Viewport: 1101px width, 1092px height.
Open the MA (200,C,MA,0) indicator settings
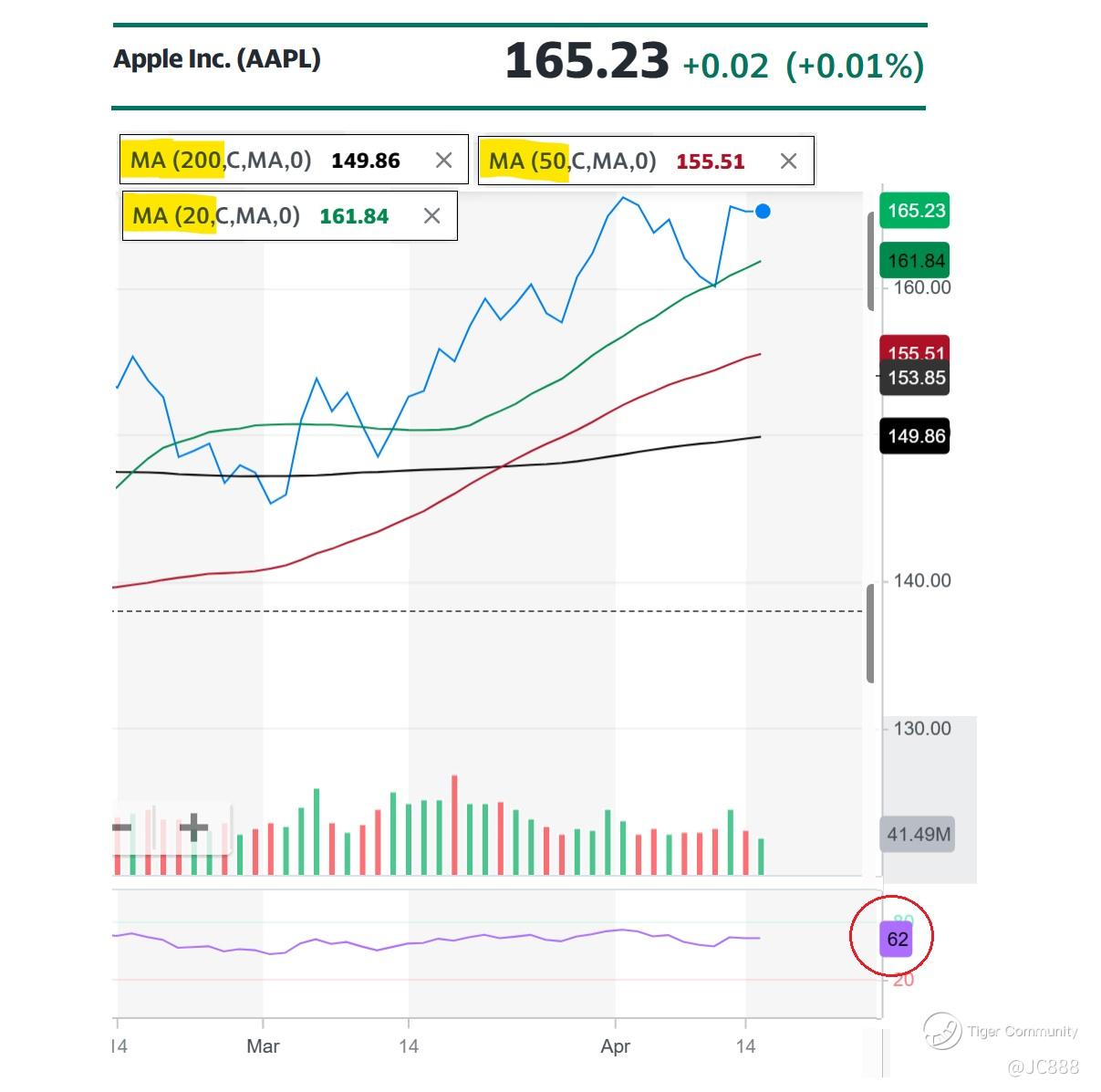tap(221, 161)
